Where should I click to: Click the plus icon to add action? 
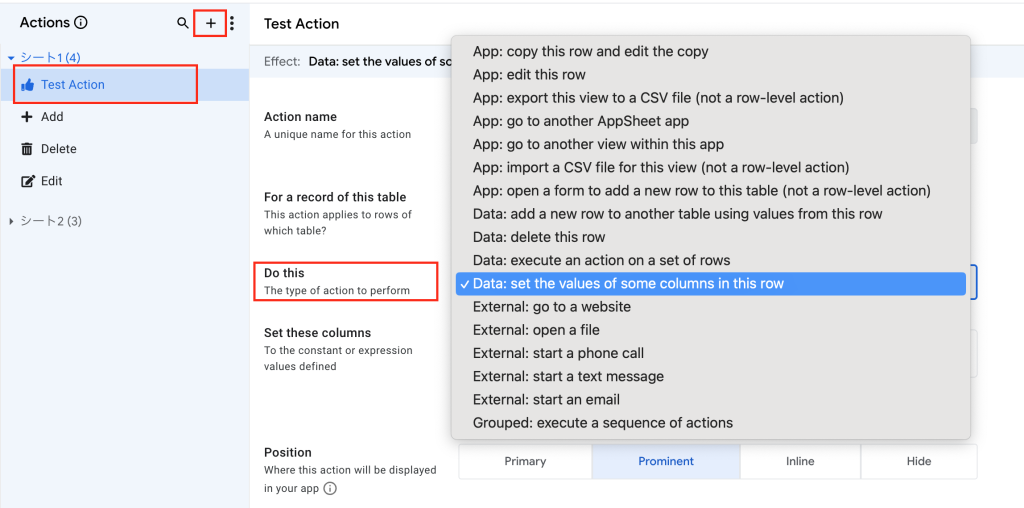click(210, 23)
